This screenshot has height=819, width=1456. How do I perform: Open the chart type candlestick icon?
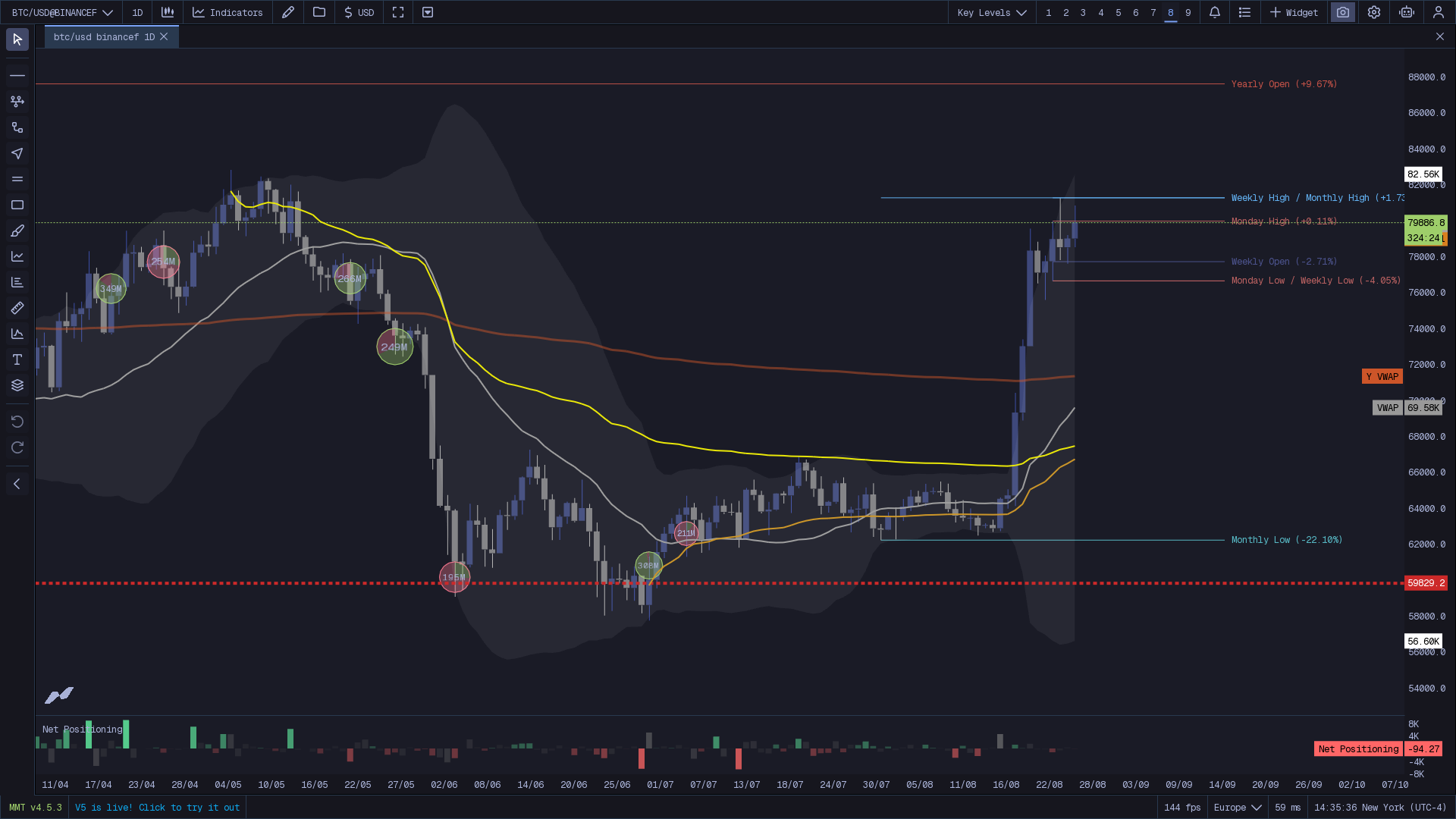click(168, 12)
